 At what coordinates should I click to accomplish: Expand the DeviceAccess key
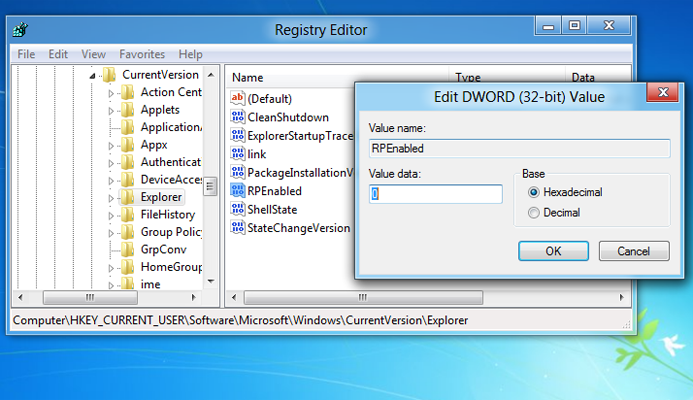pyautogui.click(x=111, y=181)
